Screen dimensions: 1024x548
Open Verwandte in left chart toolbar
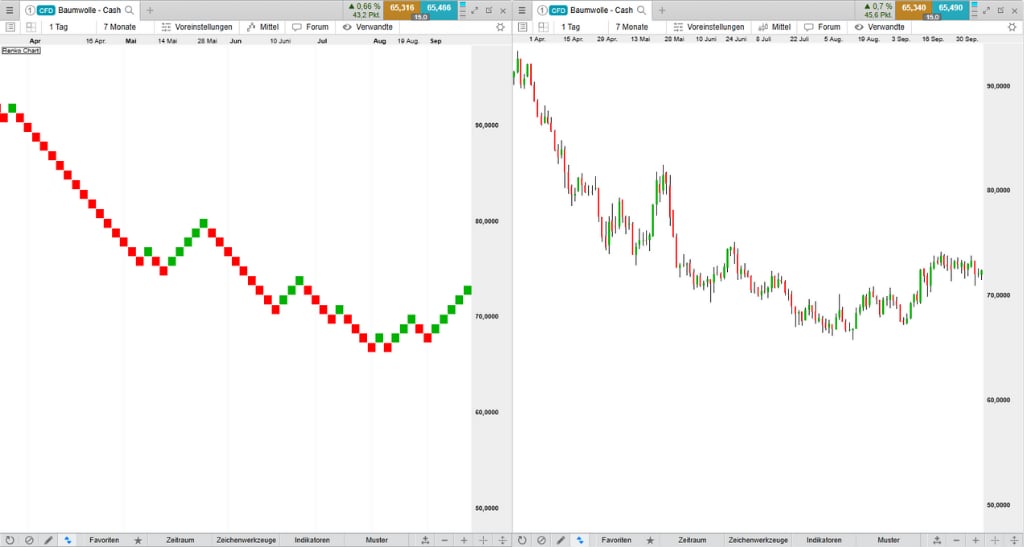click(368, 27)
